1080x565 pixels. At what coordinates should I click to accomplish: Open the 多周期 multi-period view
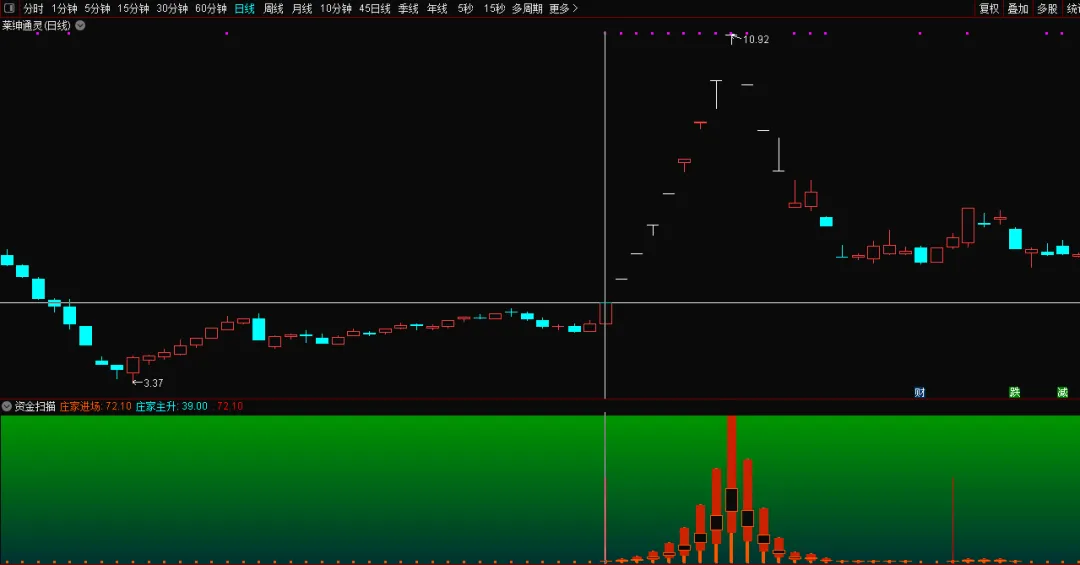tap(527, 9)
